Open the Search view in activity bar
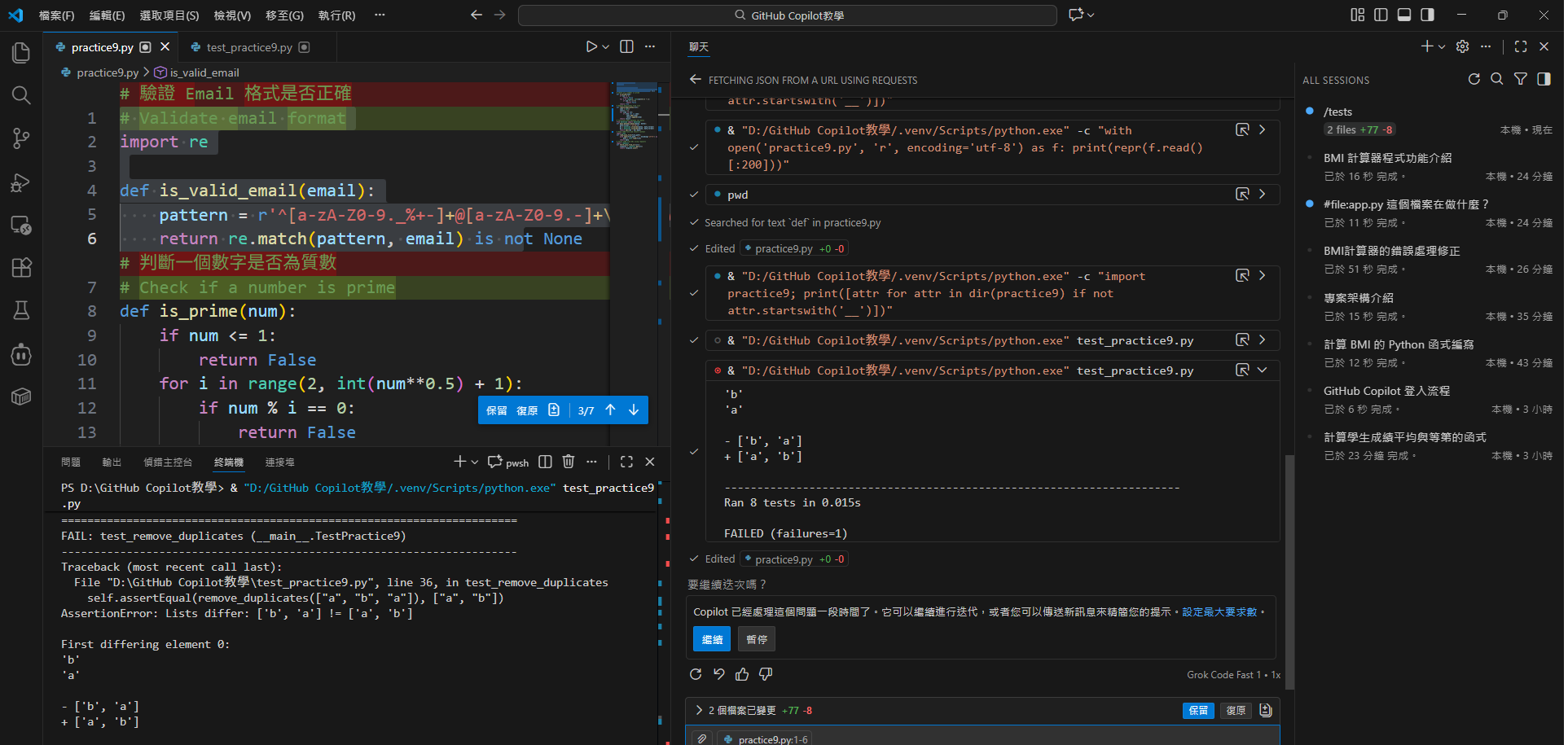 pos(21,95)
